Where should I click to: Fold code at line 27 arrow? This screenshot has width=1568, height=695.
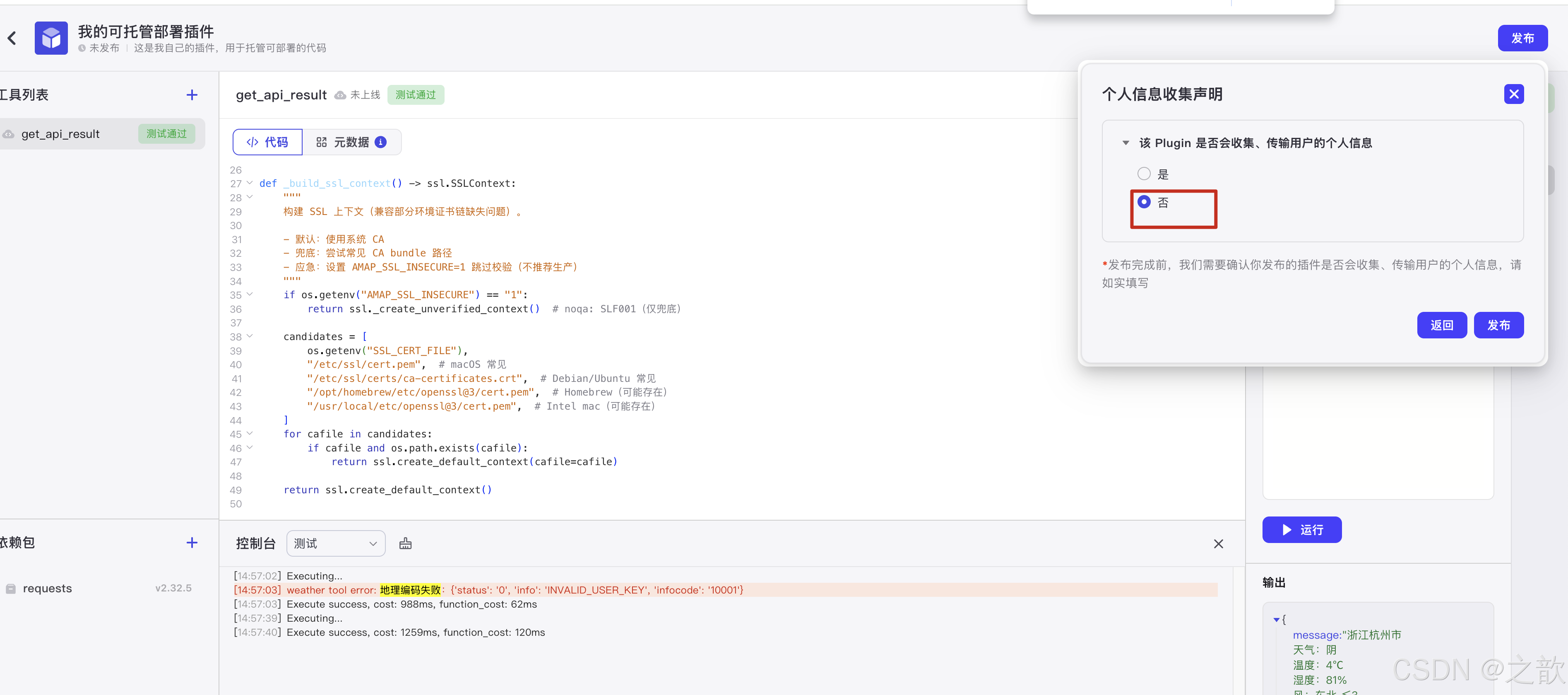[250, 183]
